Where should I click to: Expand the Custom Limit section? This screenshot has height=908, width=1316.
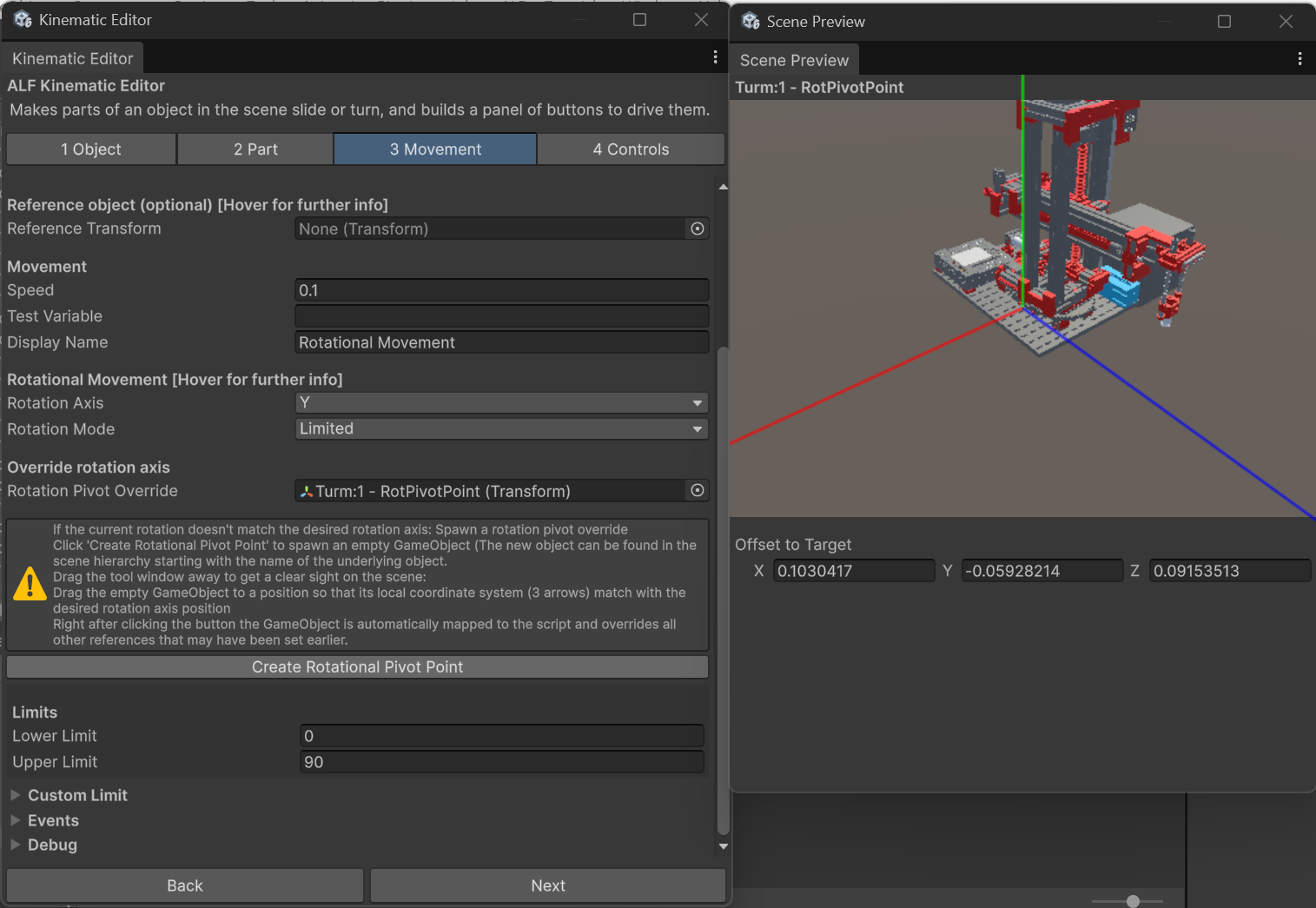15,795
